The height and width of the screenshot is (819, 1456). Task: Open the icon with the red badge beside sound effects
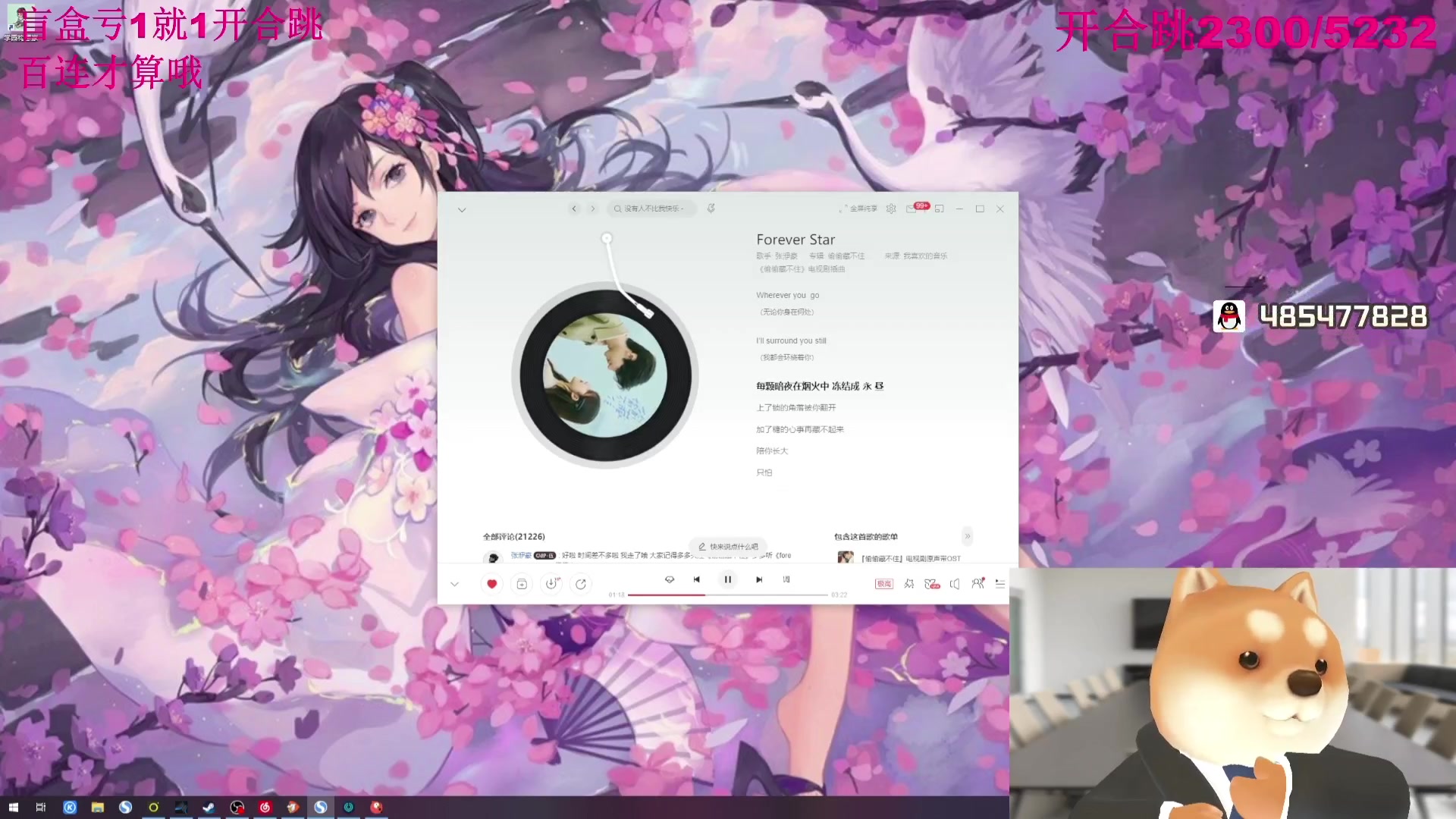click(x=932, y=584)
